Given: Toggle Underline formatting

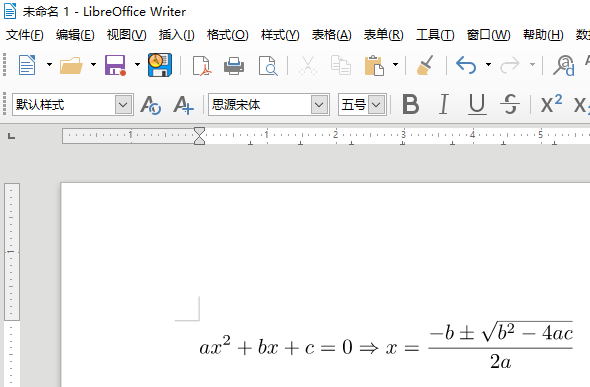Looking at the screenshot, I should coord(477,104).
